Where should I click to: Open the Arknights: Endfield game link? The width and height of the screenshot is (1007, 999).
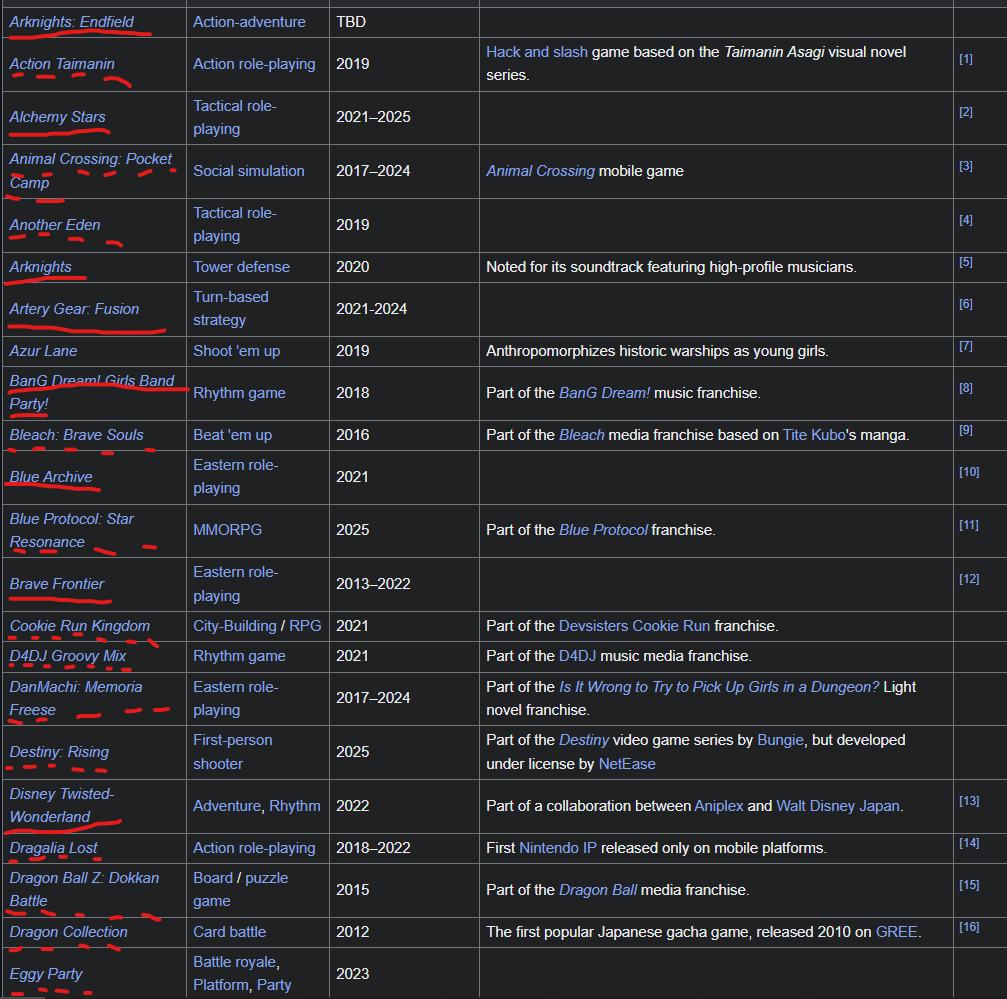click(x=71, y=22)
